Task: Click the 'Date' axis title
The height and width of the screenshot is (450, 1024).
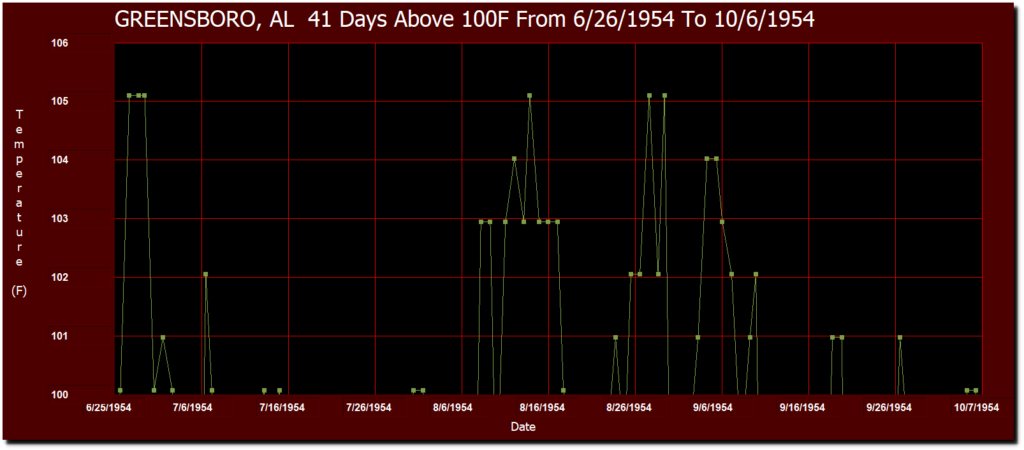Action: 523,427
